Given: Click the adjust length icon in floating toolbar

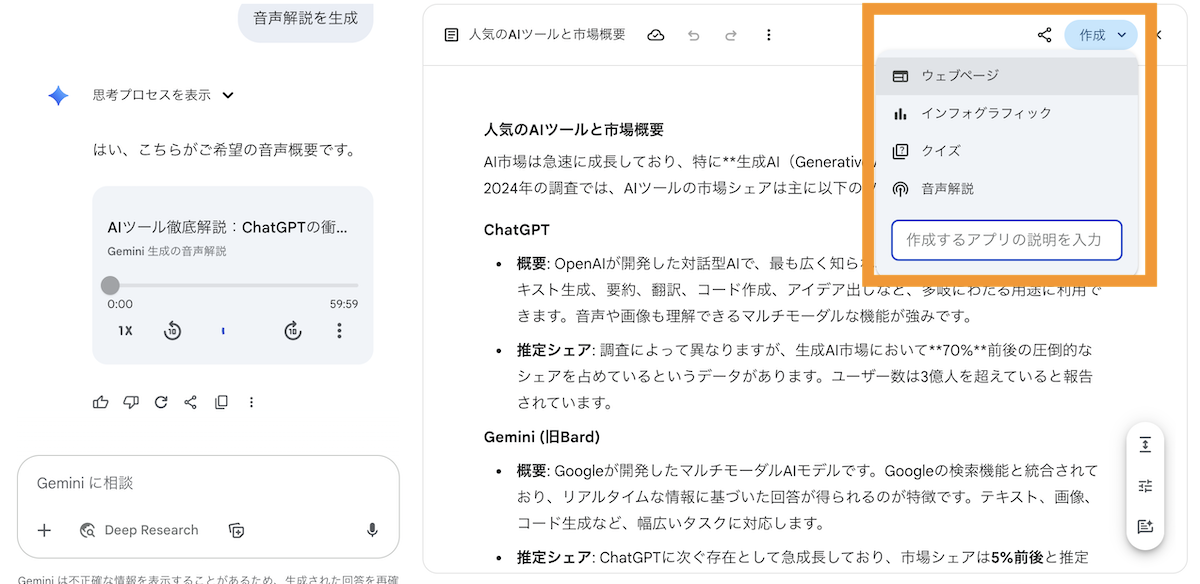Looking at the screenshot, I should click(1145, 445).
